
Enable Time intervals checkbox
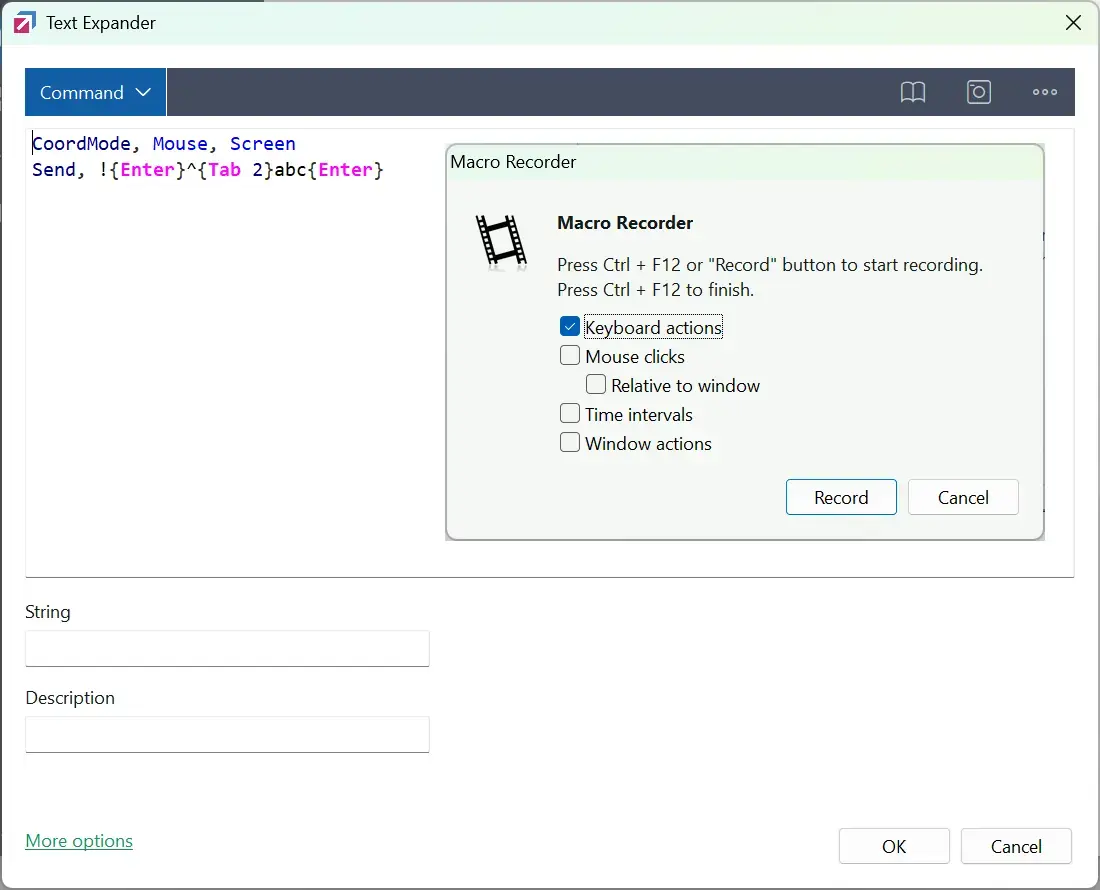pos(570,414)
